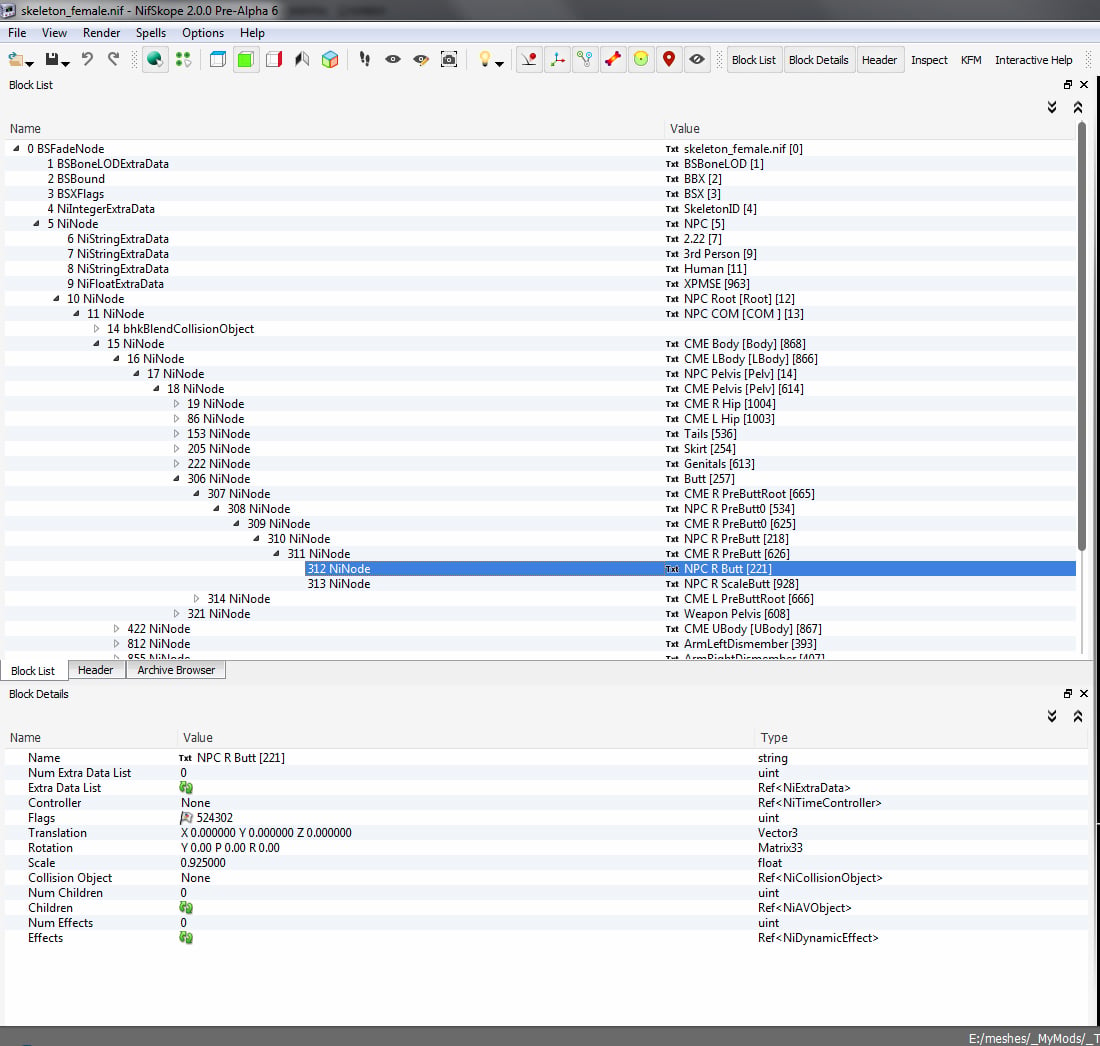Open the Options menu

pos(203,33)
